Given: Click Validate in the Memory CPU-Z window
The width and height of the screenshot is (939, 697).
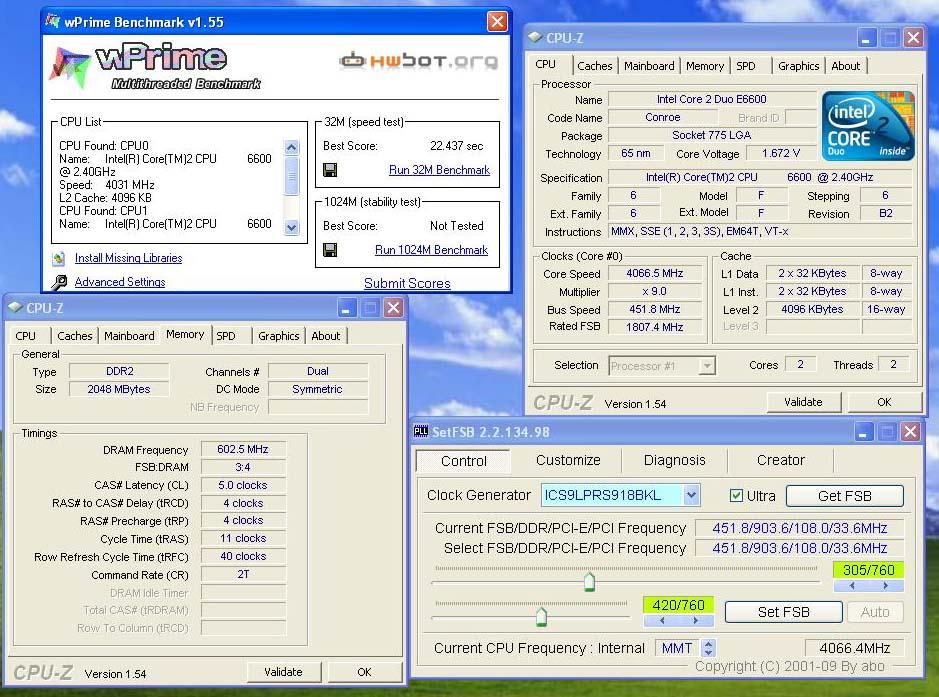Looking at the screenshot, I should pos(283,672).
